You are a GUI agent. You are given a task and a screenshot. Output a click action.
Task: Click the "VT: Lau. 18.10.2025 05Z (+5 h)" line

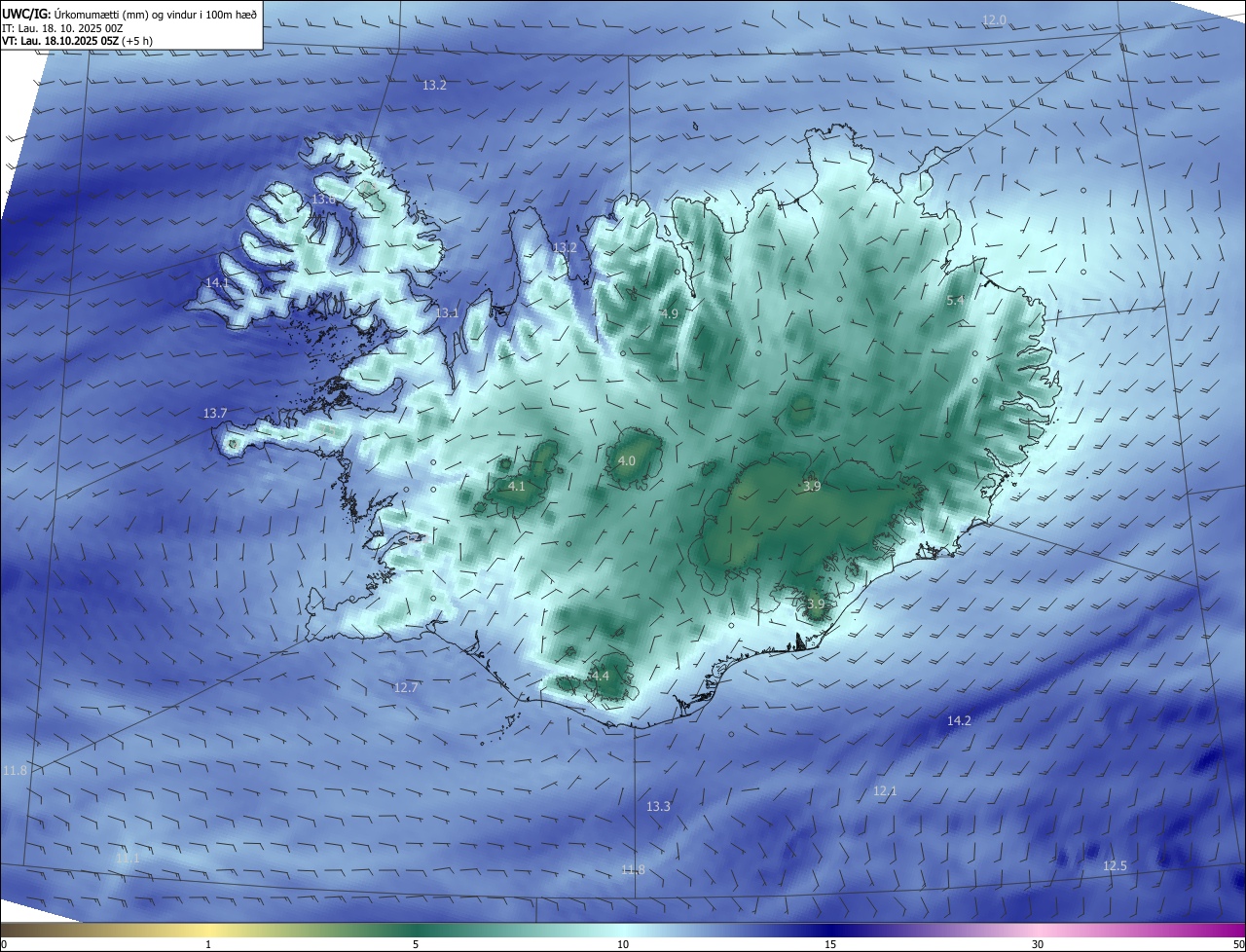pos(77,41)
